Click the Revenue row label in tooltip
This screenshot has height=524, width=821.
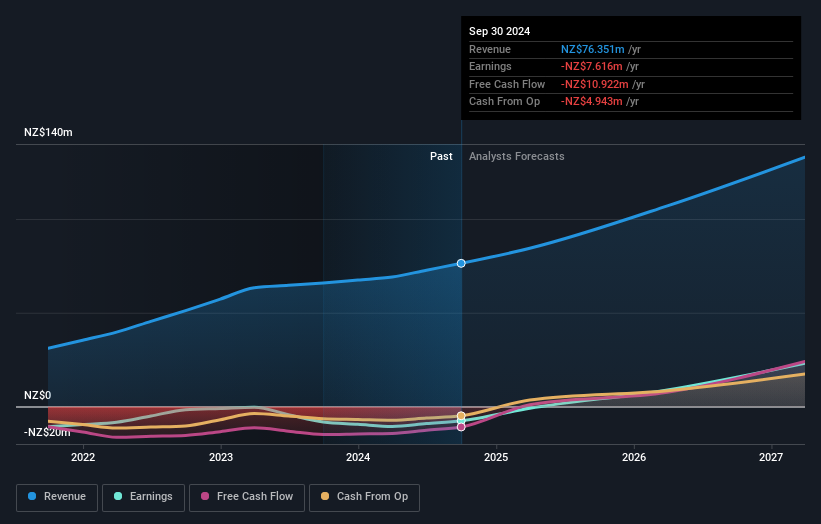[490, 49]
